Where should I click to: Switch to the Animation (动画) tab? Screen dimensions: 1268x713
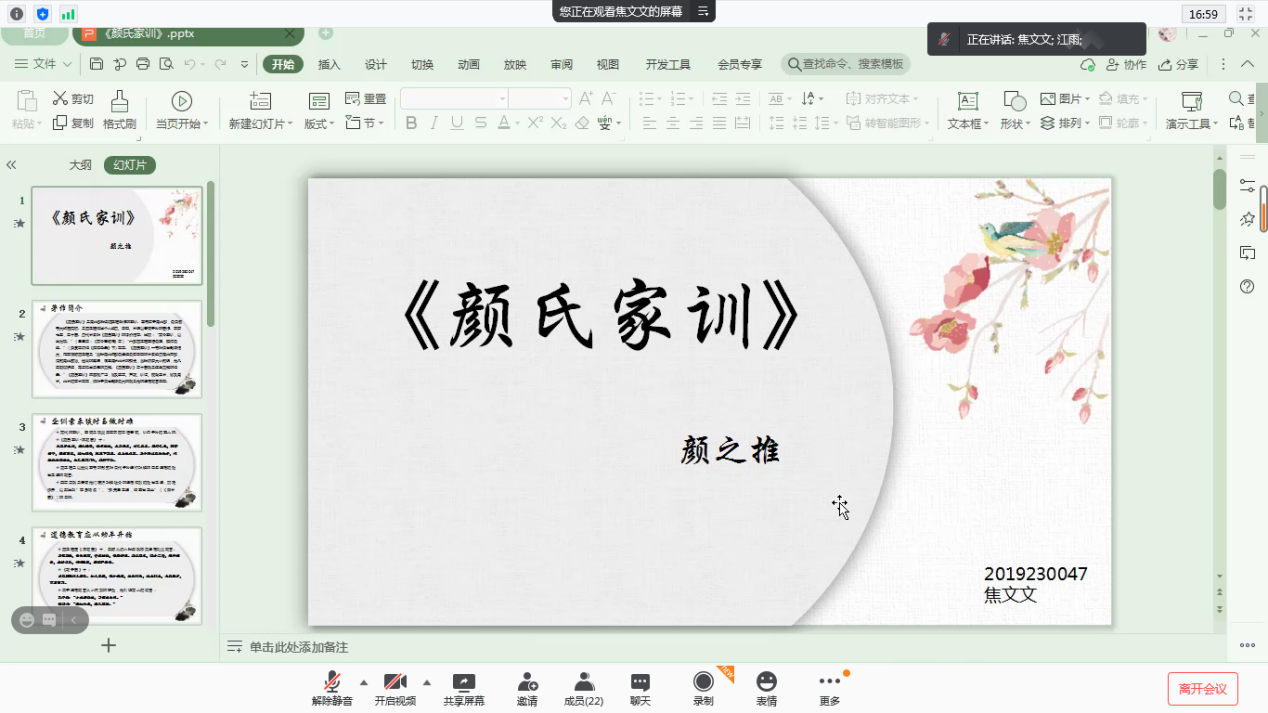tap(468, 65)
